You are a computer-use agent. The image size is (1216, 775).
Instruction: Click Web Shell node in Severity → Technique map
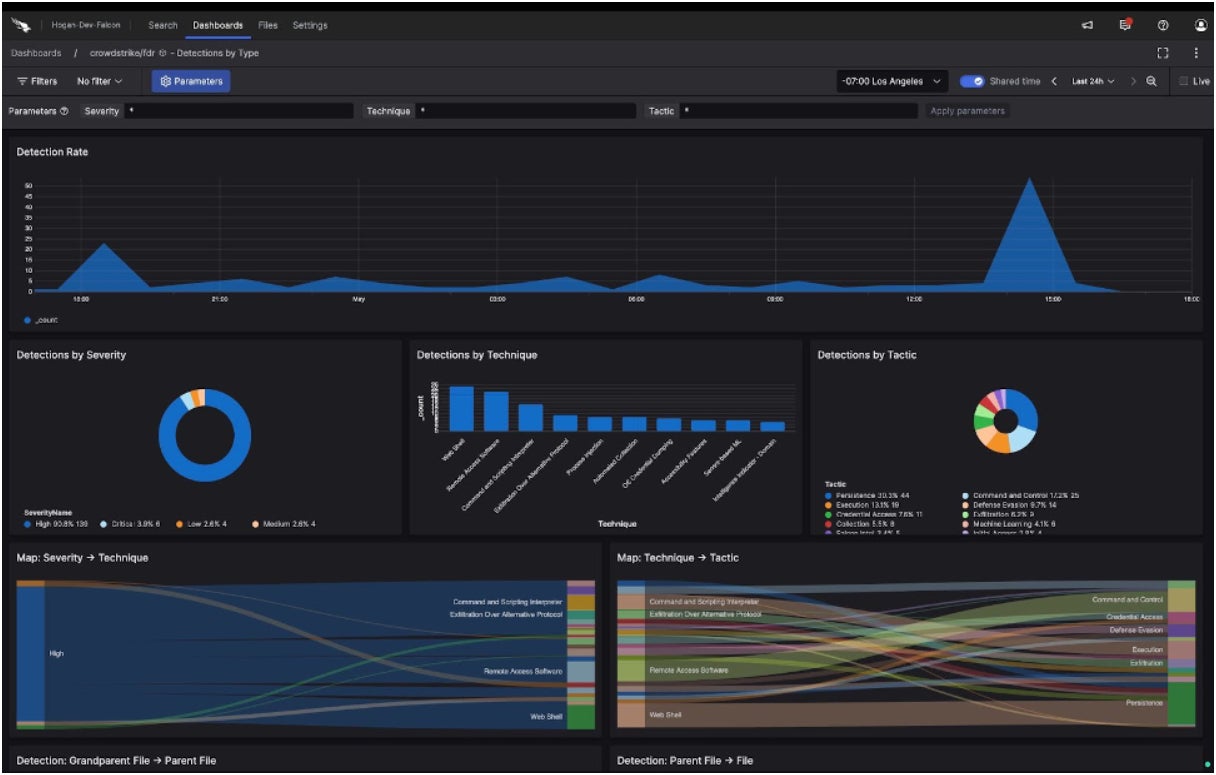(580, 717)
